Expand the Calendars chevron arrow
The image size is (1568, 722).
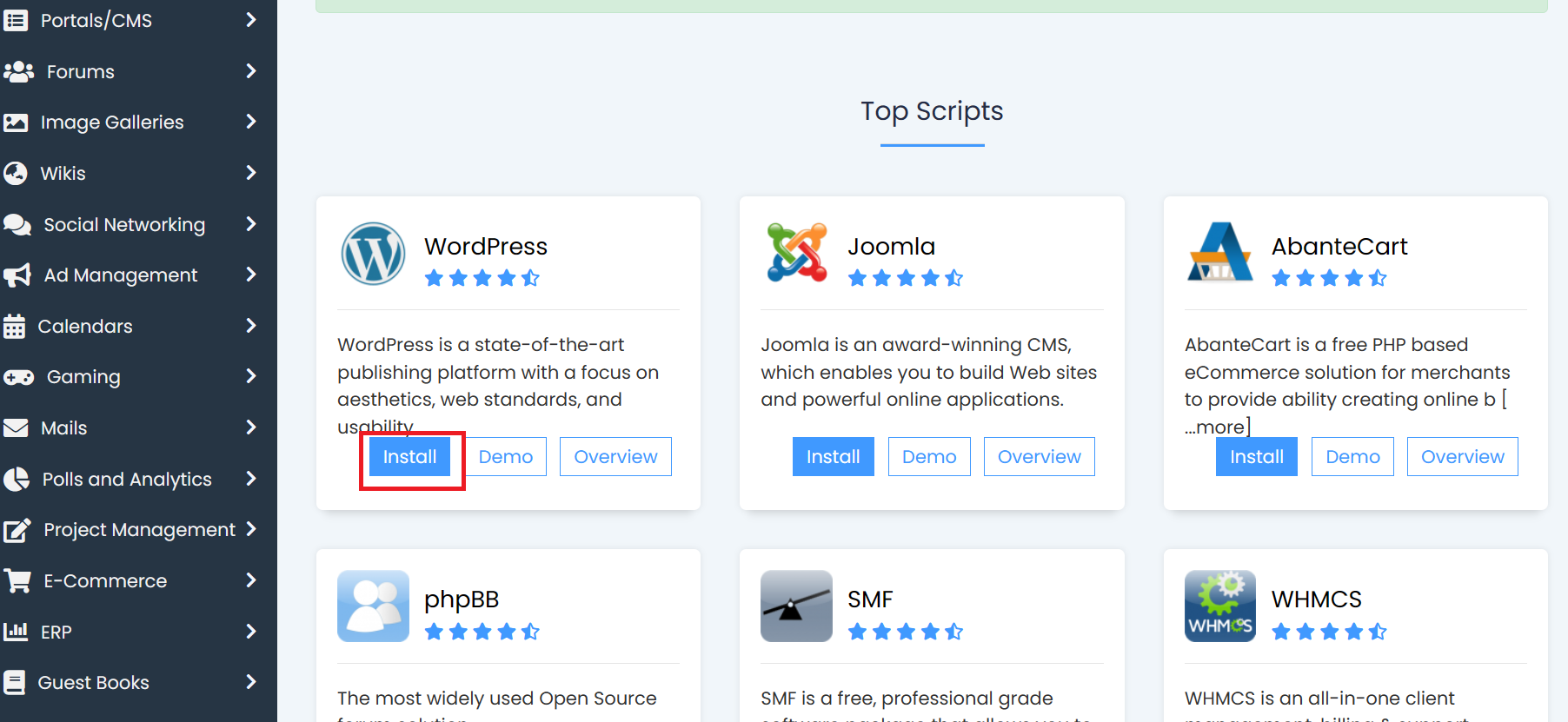[x=251, y=325]
